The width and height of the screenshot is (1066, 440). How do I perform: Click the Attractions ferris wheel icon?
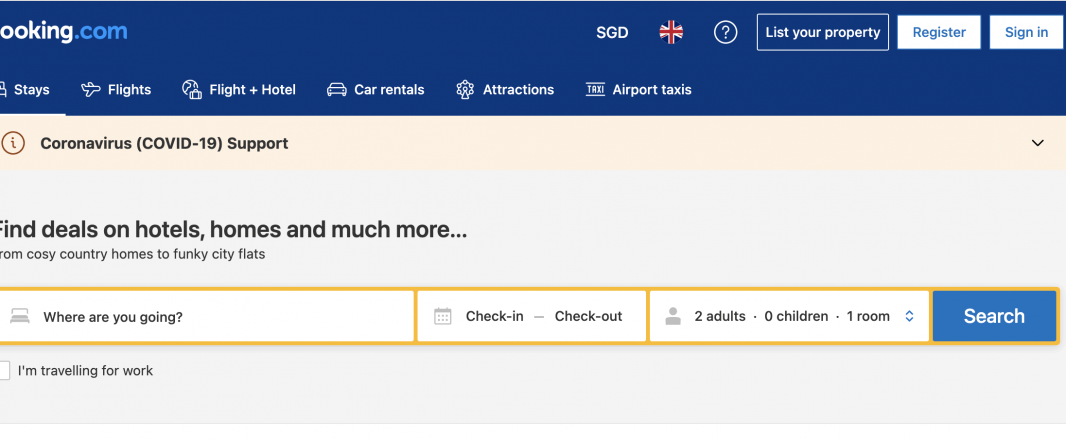[465, 89]
